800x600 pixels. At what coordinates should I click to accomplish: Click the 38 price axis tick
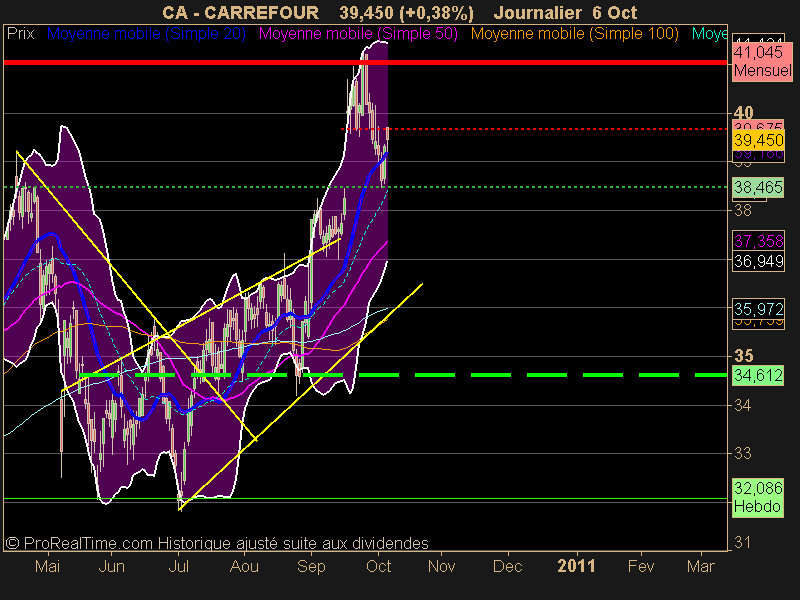[743, 210]
